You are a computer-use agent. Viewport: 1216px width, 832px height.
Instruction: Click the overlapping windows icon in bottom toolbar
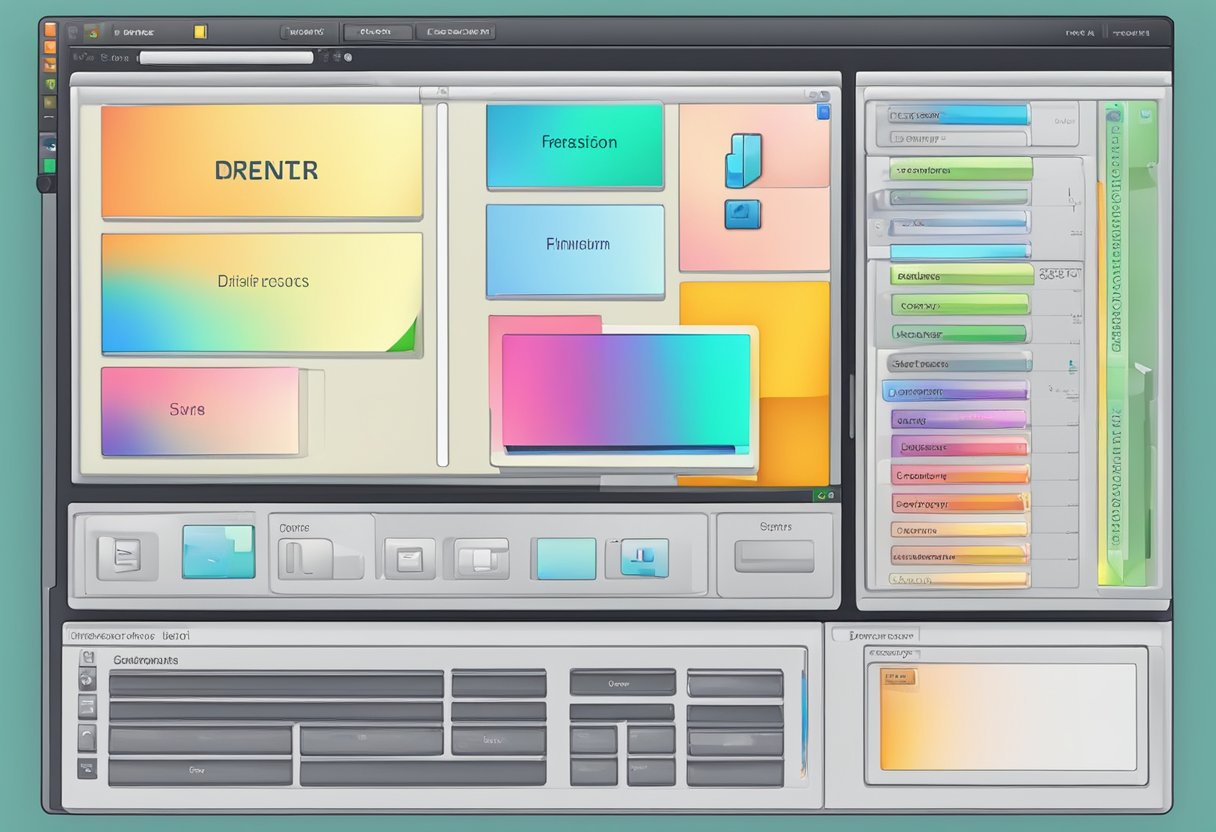coord(482,558)
